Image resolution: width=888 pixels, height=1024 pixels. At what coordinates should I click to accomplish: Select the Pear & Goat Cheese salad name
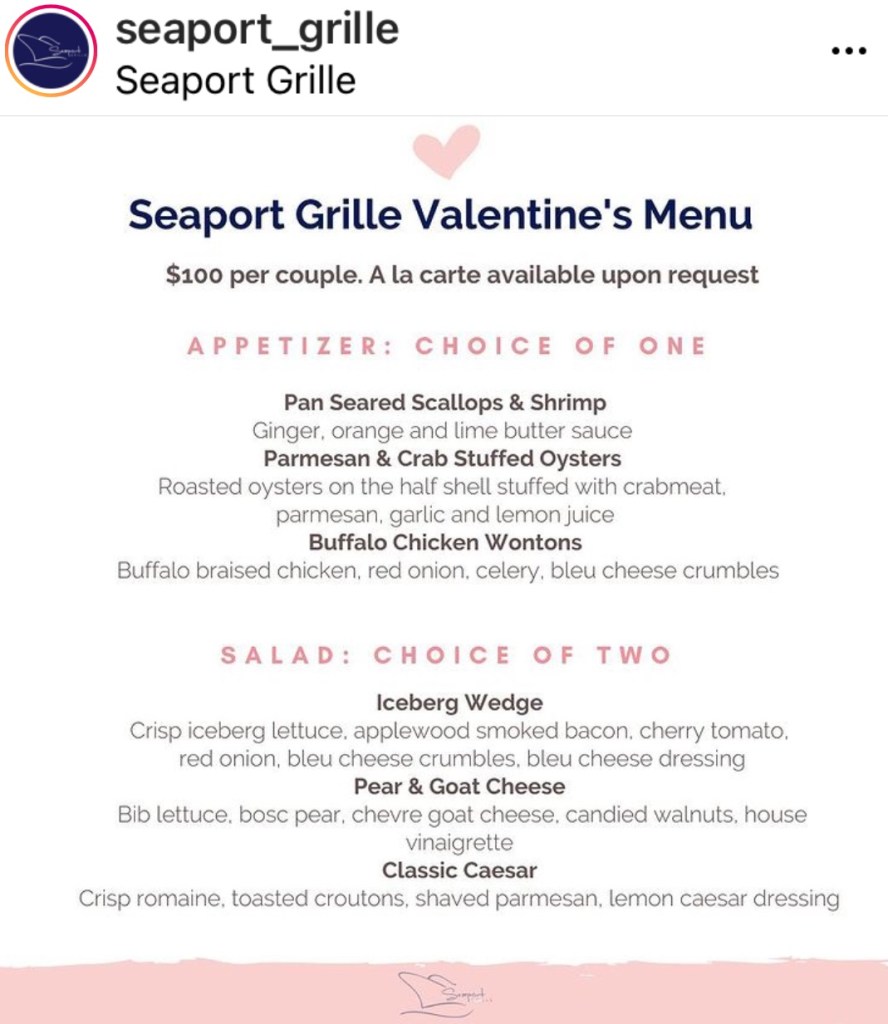(x=459, y=786)
